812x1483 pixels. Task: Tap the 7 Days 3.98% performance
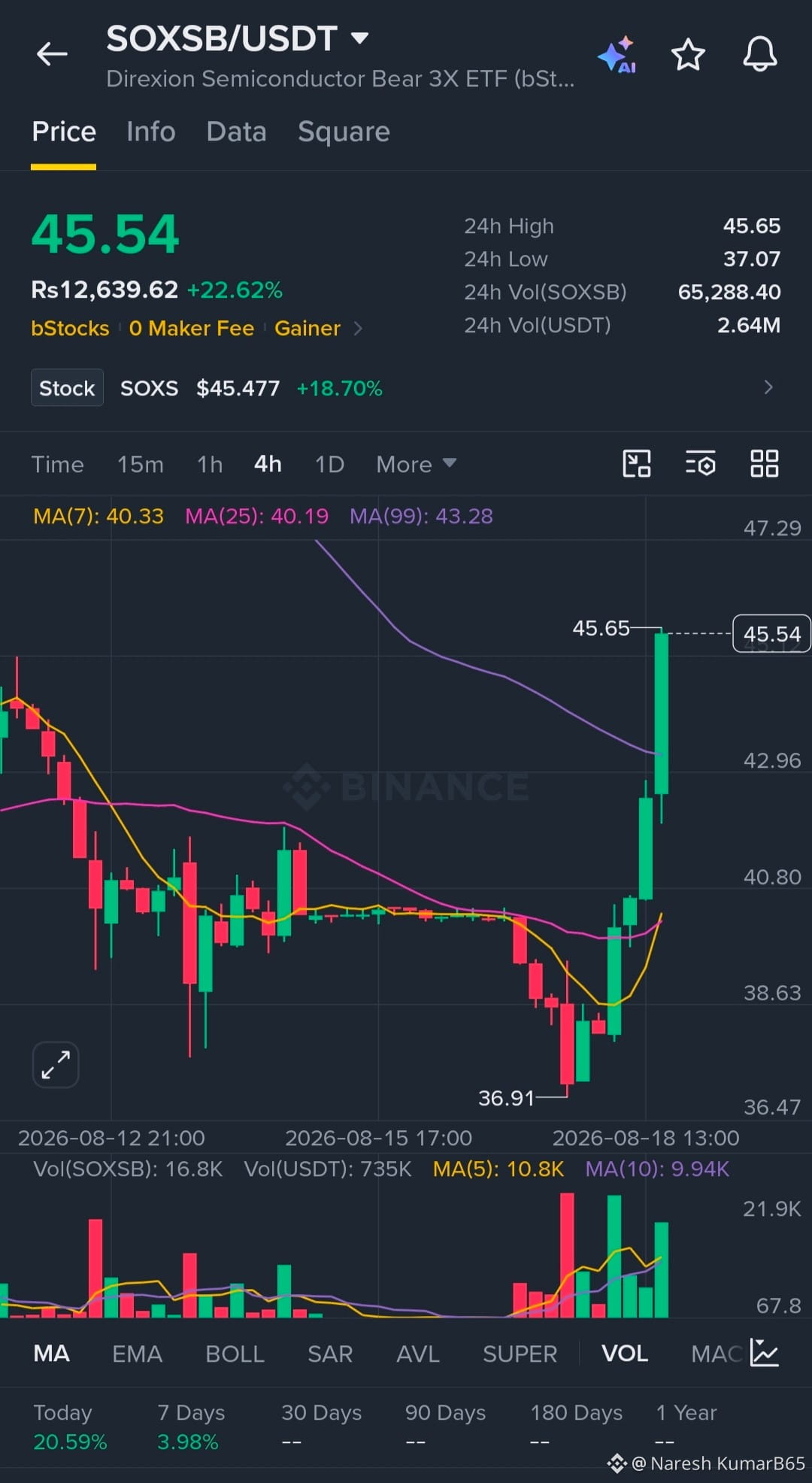[191, 1427]
